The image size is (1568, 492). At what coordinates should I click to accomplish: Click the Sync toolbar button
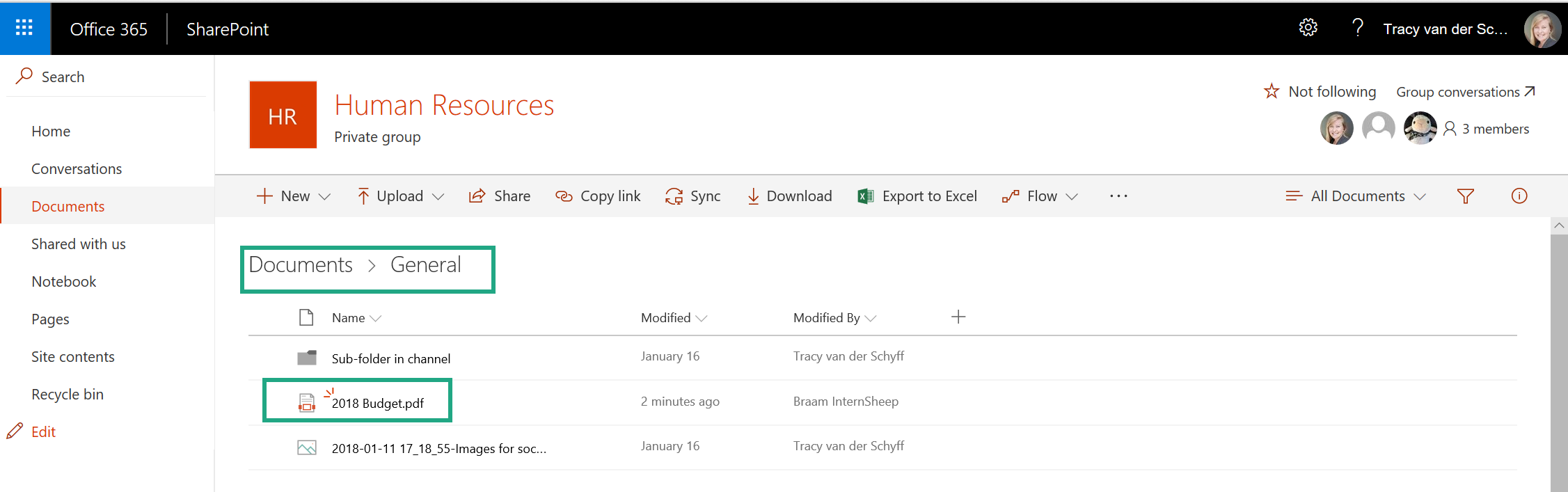pyautogui.click(x=692, y=196)
